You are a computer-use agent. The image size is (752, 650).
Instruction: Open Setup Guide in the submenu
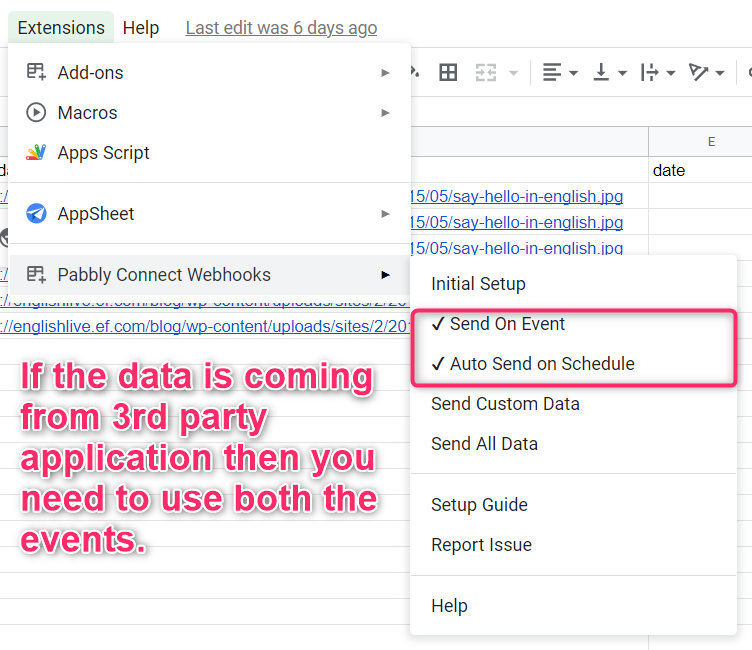479,505
